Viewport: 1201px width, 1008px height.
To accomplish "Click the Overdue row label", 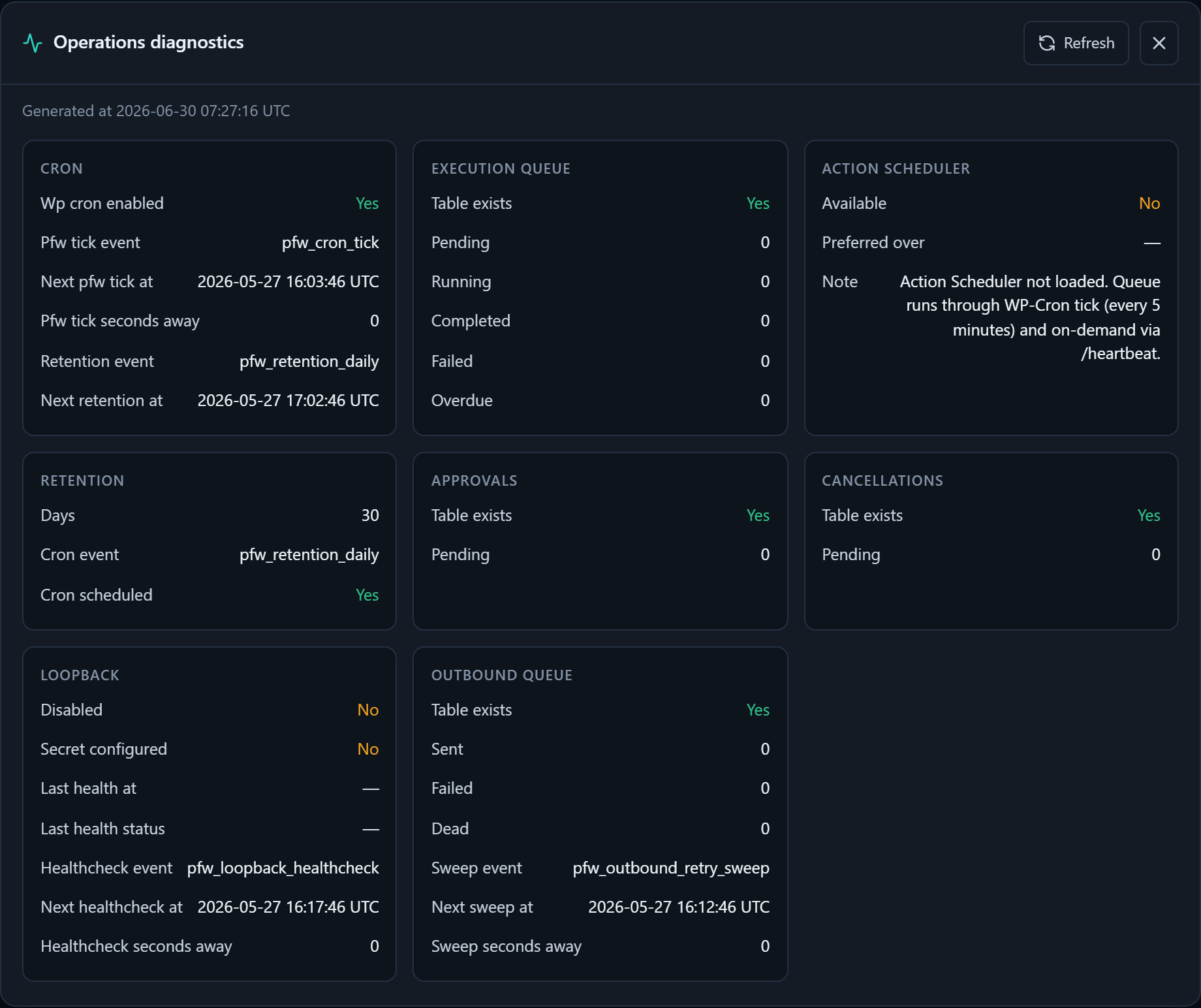I will (x=462, y=401).
